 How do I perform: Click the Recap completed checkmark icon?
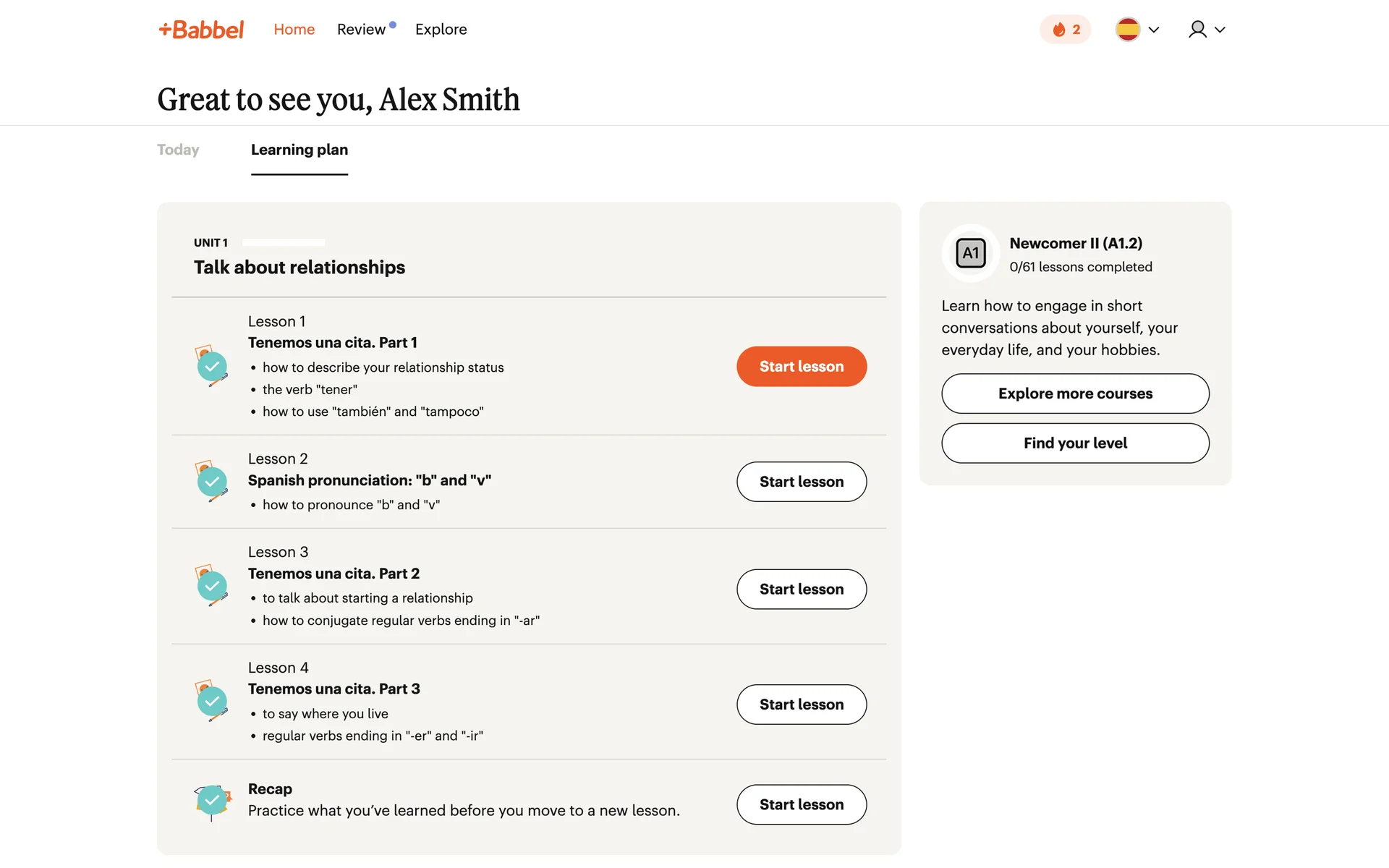pos(212,801)
